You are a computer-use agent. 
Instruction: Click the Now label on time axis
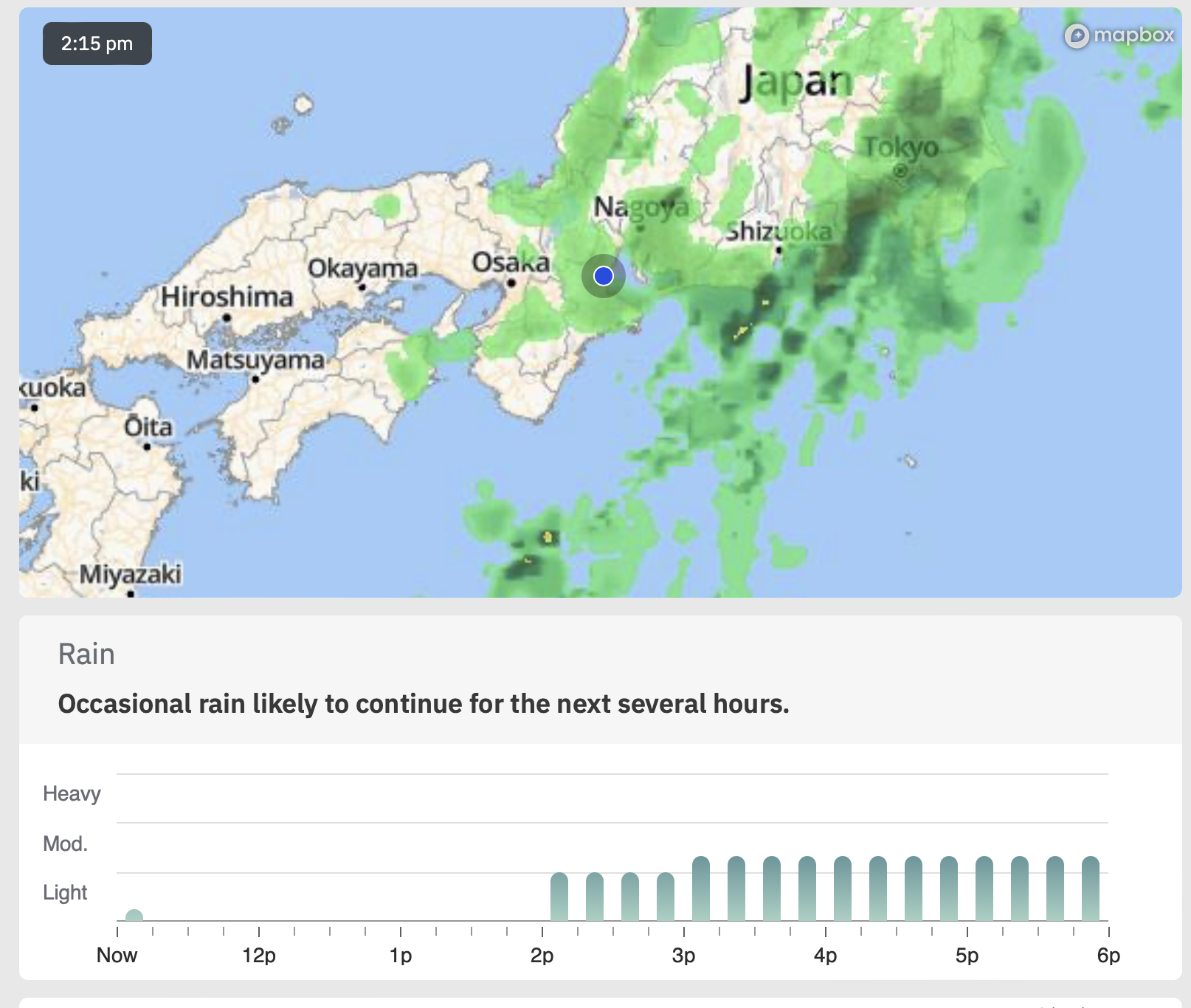pos(117,956)
